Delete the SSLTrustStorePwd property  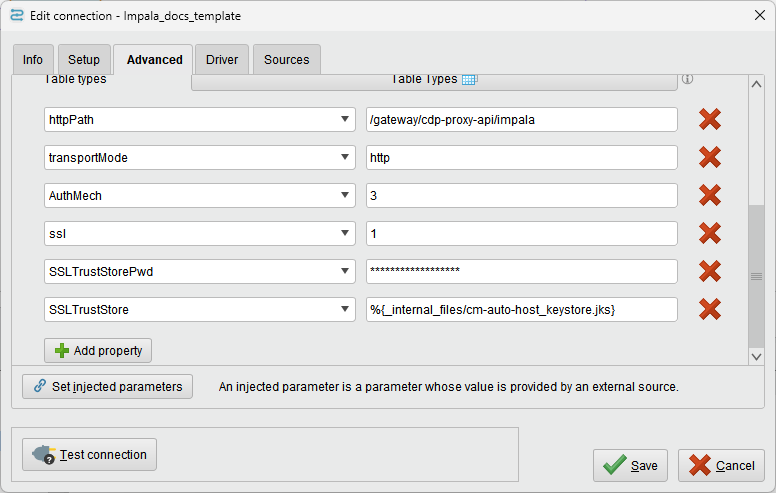[710, 272]
